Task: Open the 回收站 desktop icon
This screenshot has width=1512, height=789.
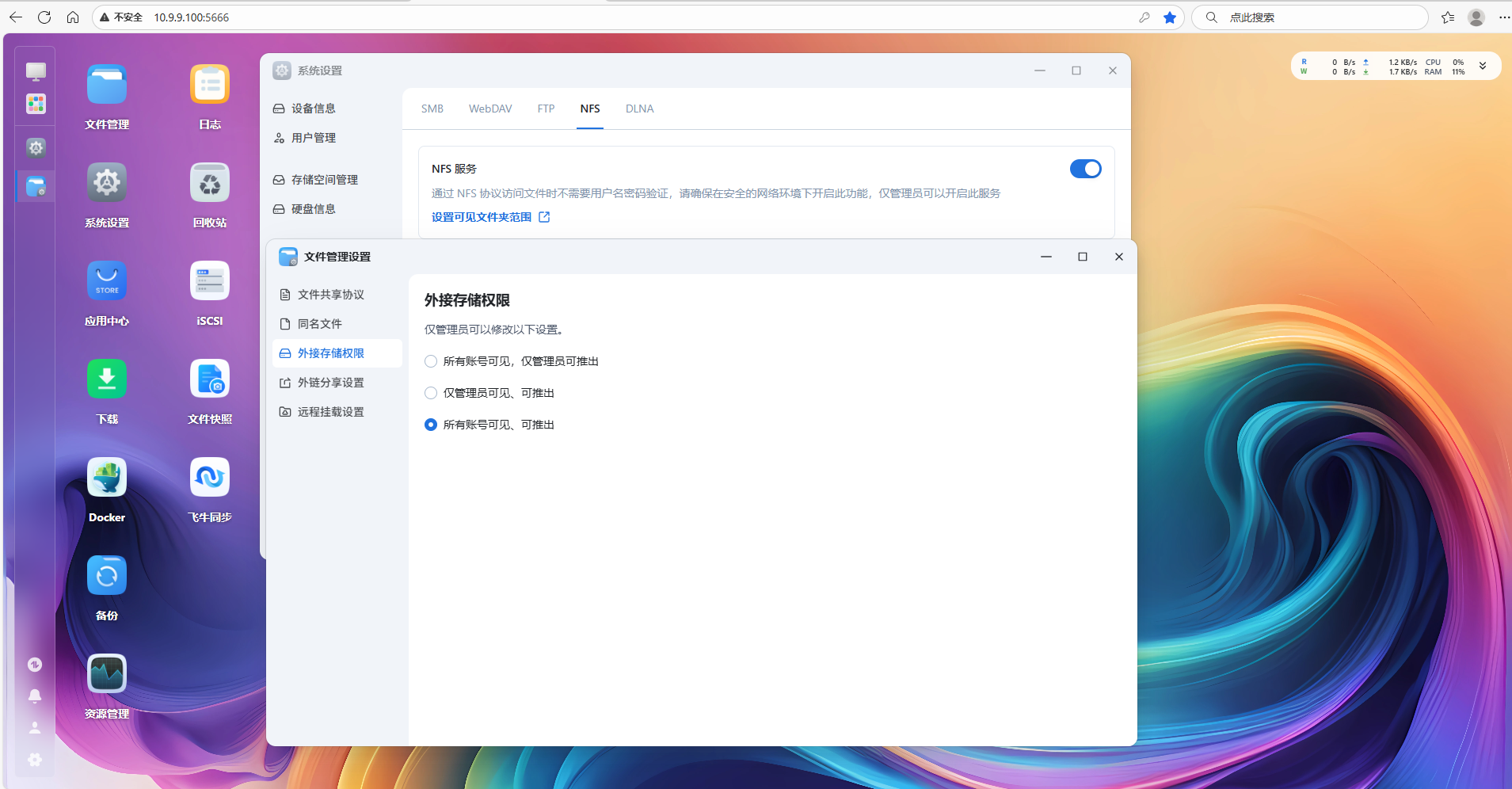Action: point(210,183)
